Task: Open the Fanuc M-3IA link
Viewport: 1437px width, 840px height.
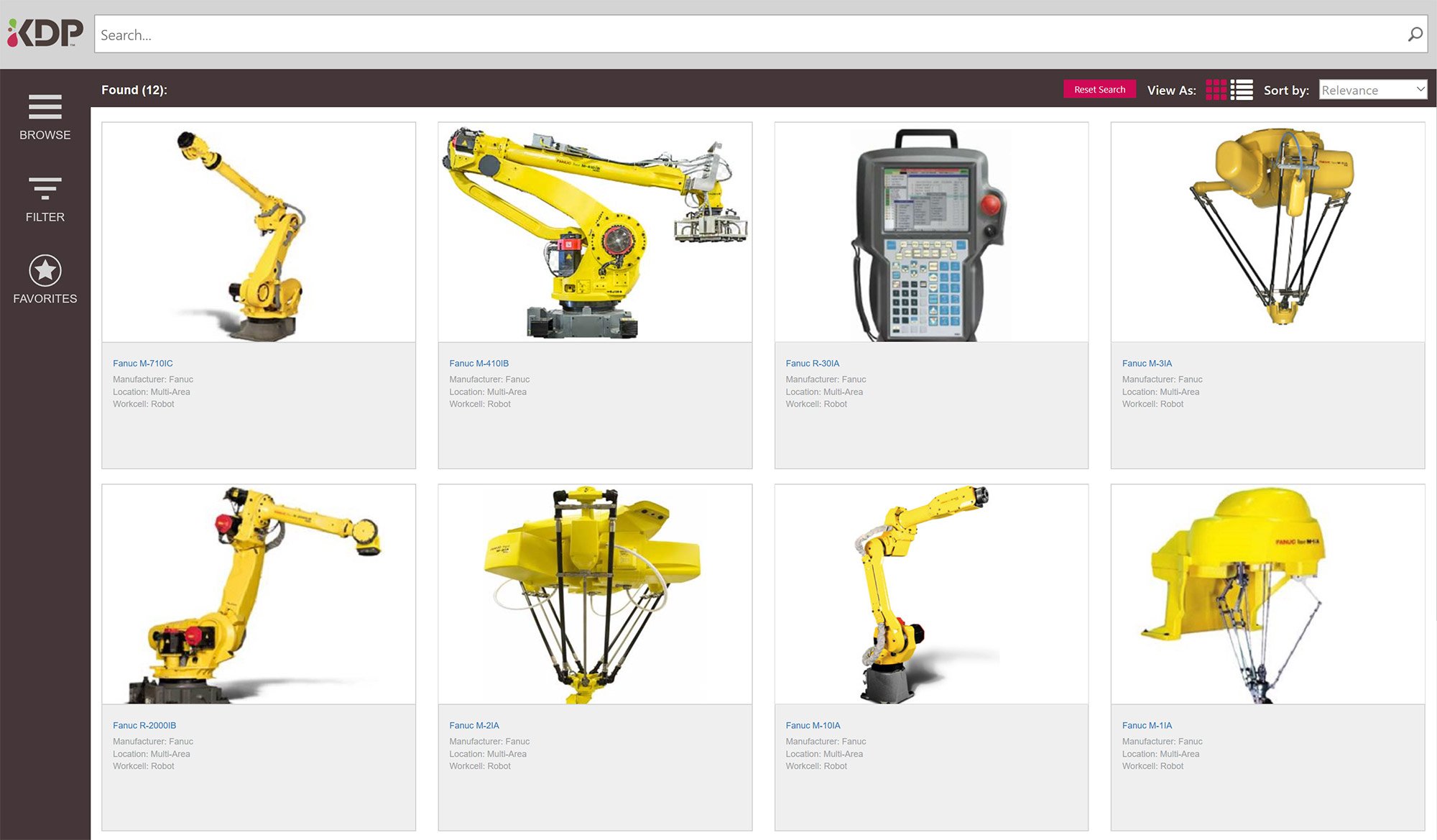Action: (x=1147, y=364)
